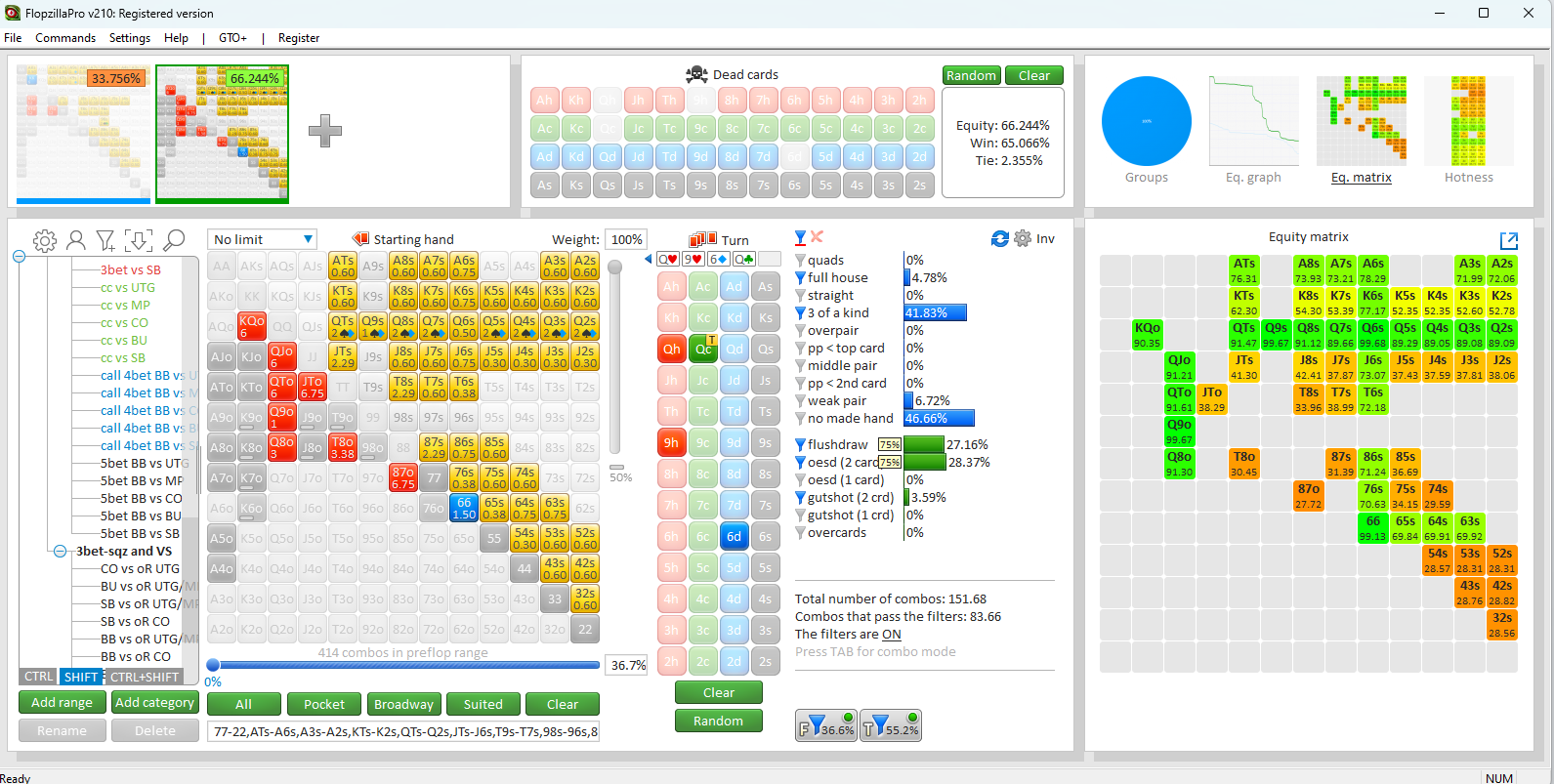Click the player profile icon
The width and height of the screenshot is (1554, 784).
coord(76,240)
